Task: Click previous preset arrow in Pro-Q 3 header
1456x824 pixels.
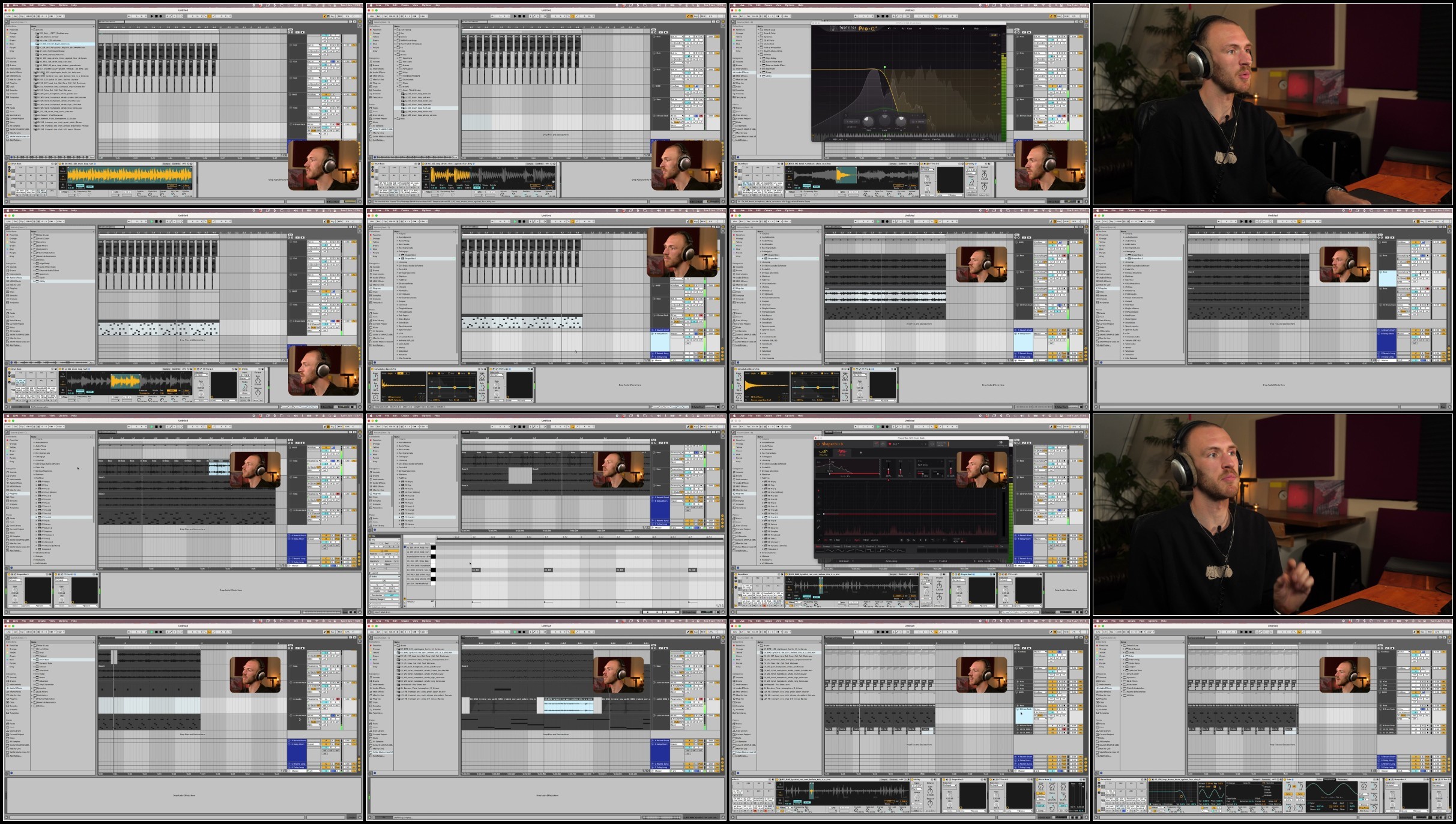Action: click(x=920, y=28)
